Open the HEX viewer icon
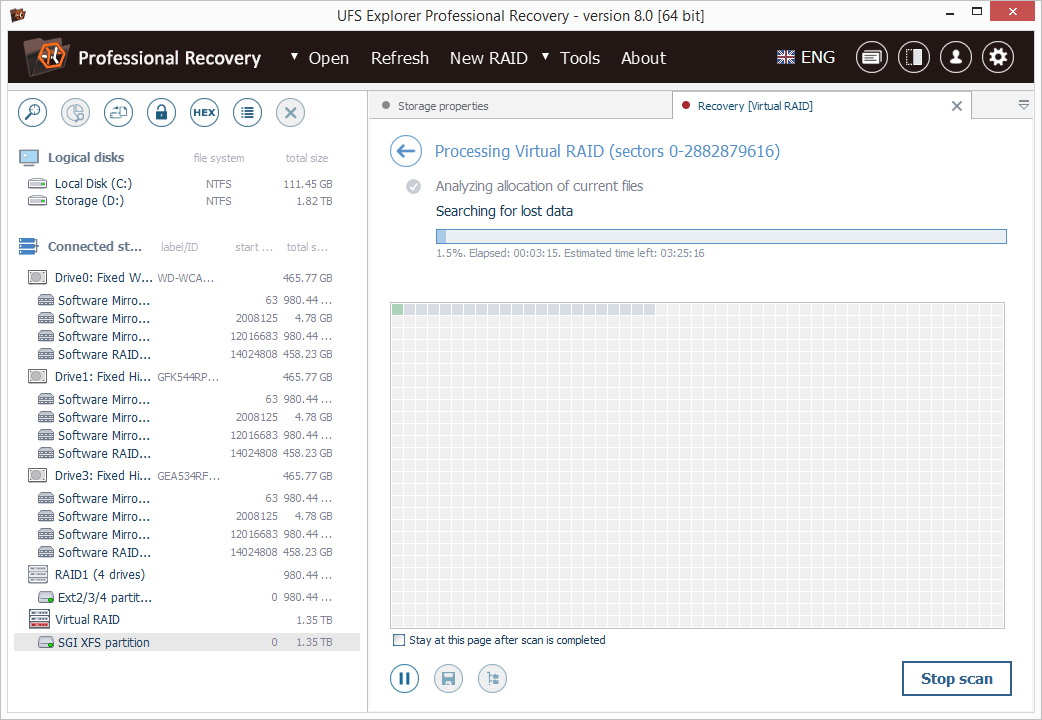The width and height of the screenshot is (1042, 720). (204, 113)
